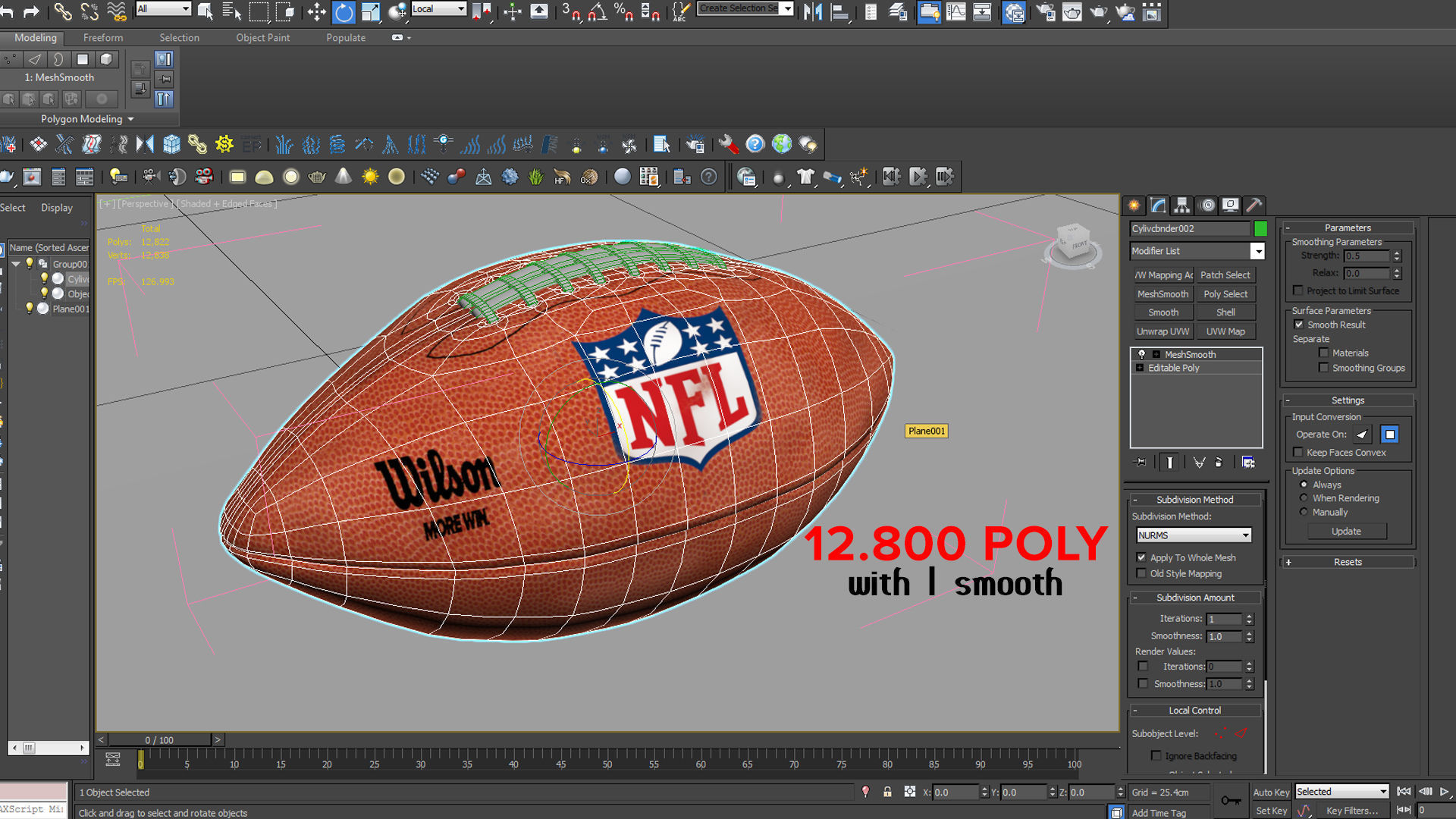
Task: Open the Modifier List dropdown
Action: (1197, 251)
